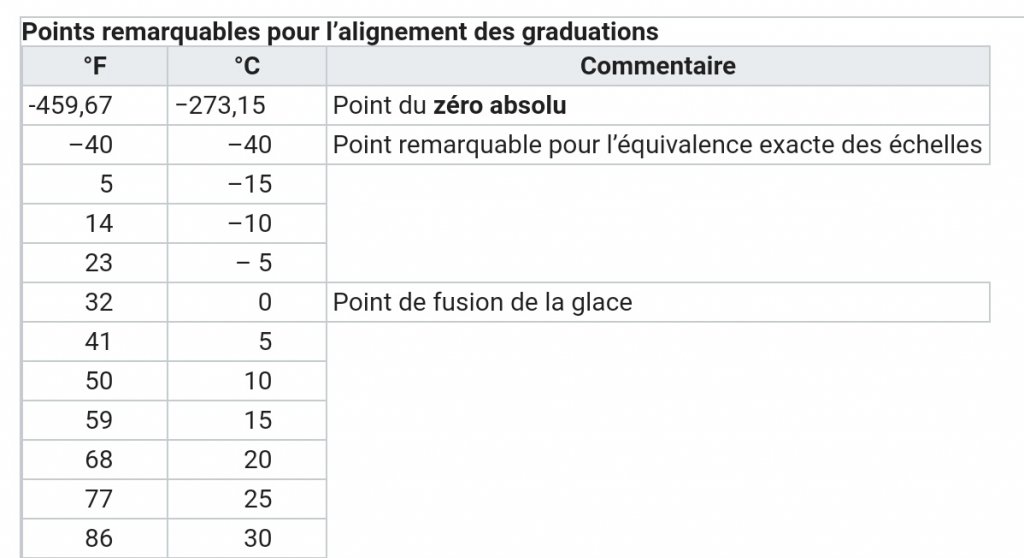The height and width of the screenshot is (558, 1024).
Task: Select the 20 Celsius cell
Action: 247,459
